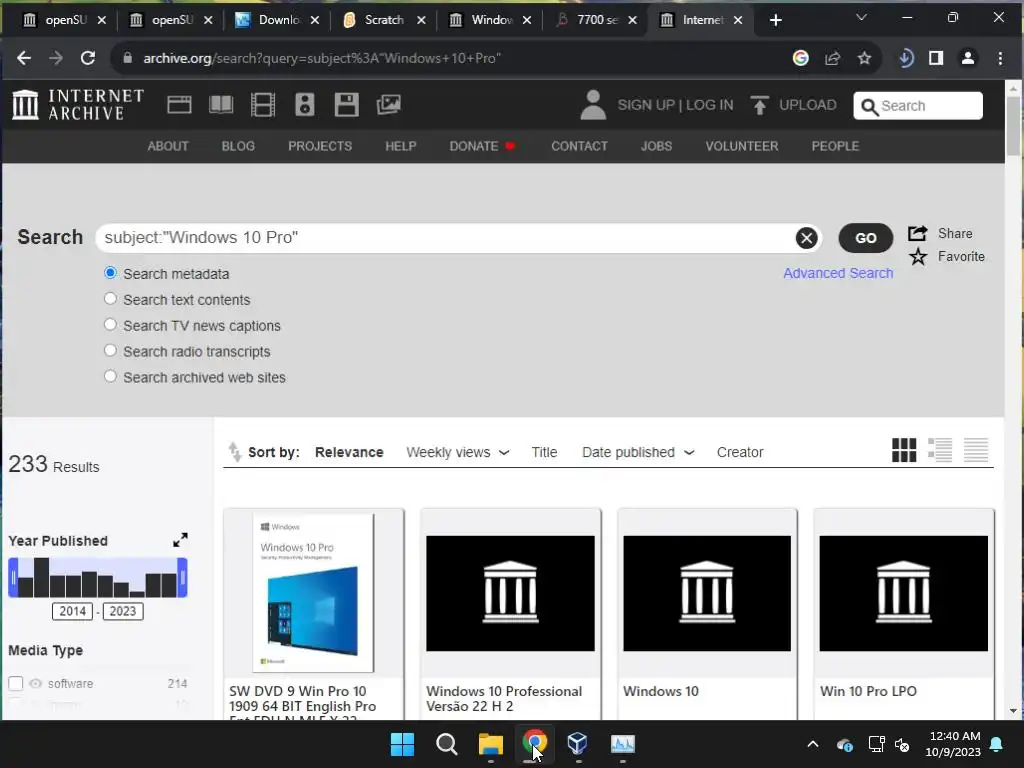
Task: Open the BLOG menu item
Action: click(x=238, y=146)
